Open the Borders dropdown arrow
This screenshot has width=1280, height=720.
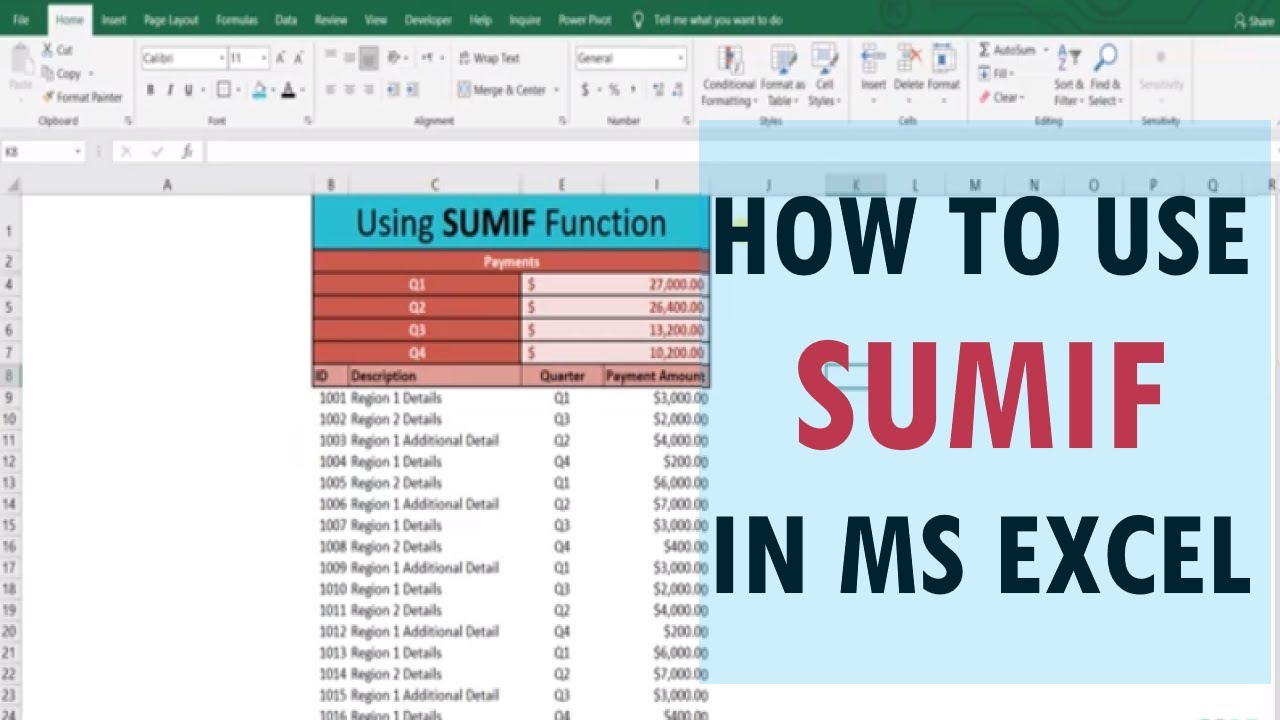pyautogui.click(x=236, y=91)
